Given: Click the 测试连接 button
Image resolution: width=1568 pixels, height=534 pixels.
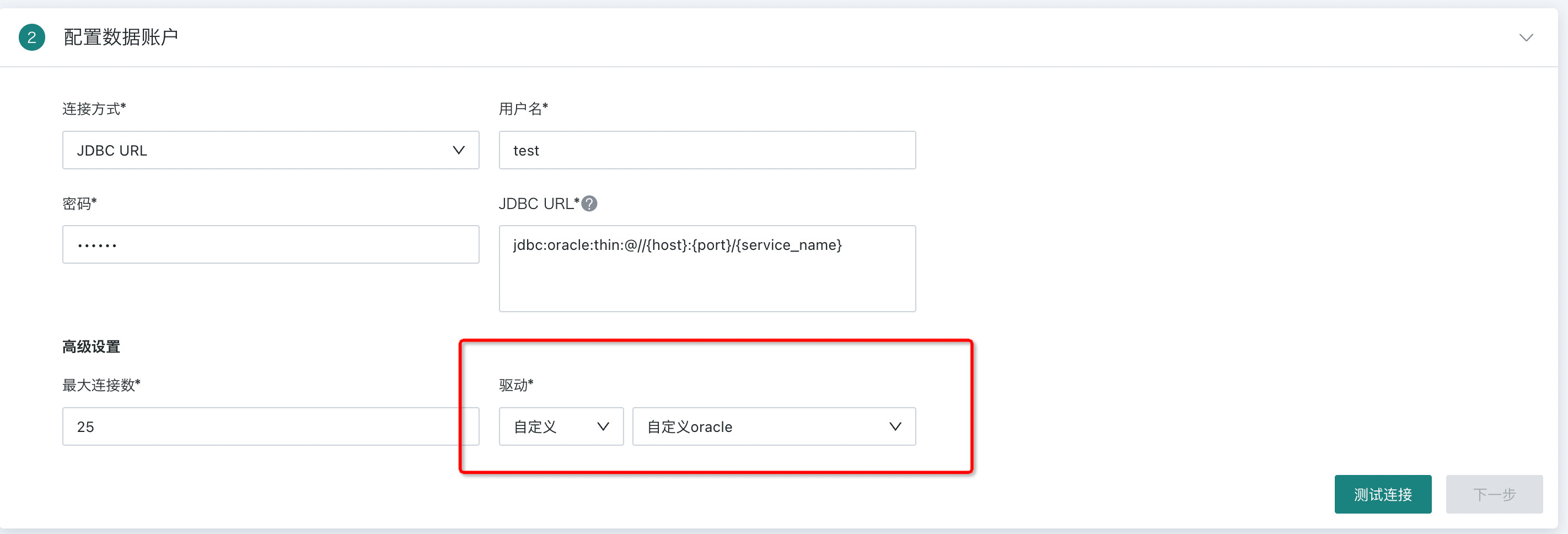Looking at the screenshot, I should pos(1382,494).
